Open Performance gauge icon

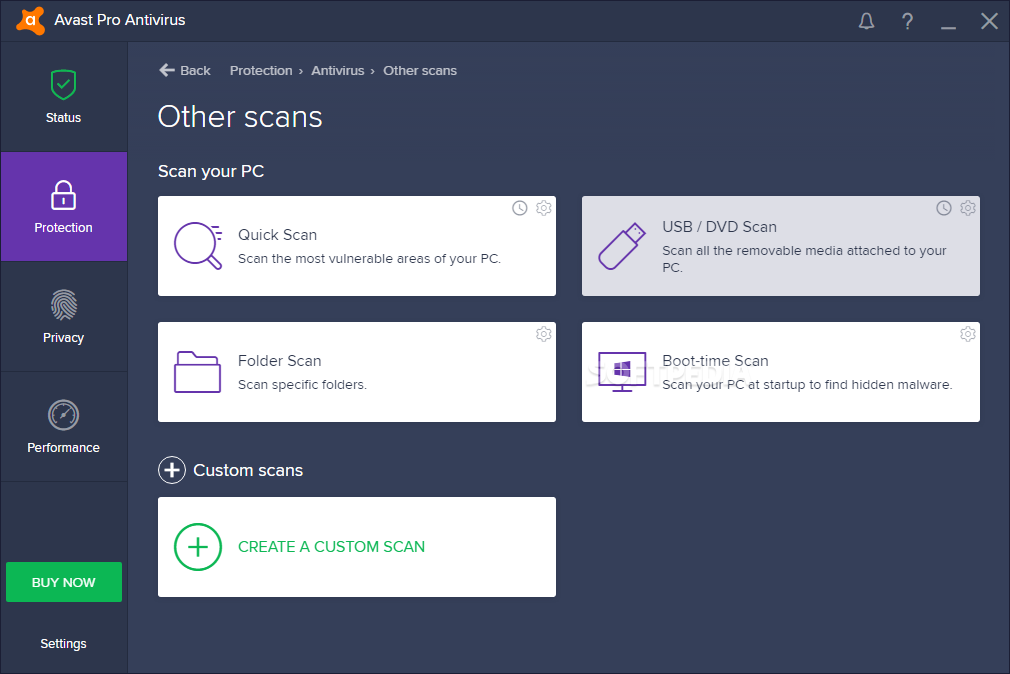(x=63, y=415)
